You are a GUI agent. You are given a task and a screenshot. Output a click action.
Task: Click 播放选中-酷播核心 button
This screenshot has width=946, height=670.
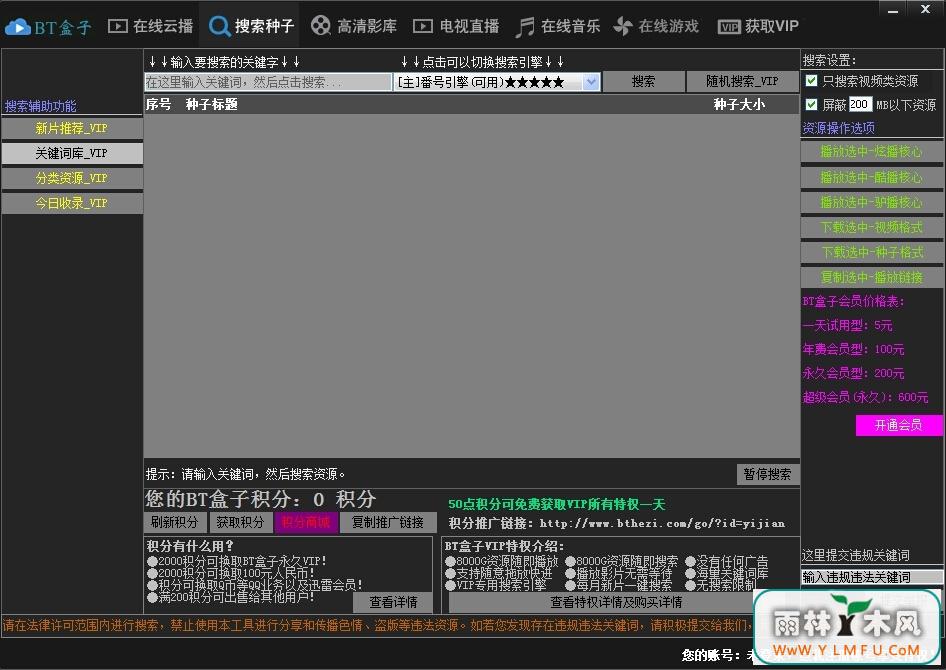[871, 177]
